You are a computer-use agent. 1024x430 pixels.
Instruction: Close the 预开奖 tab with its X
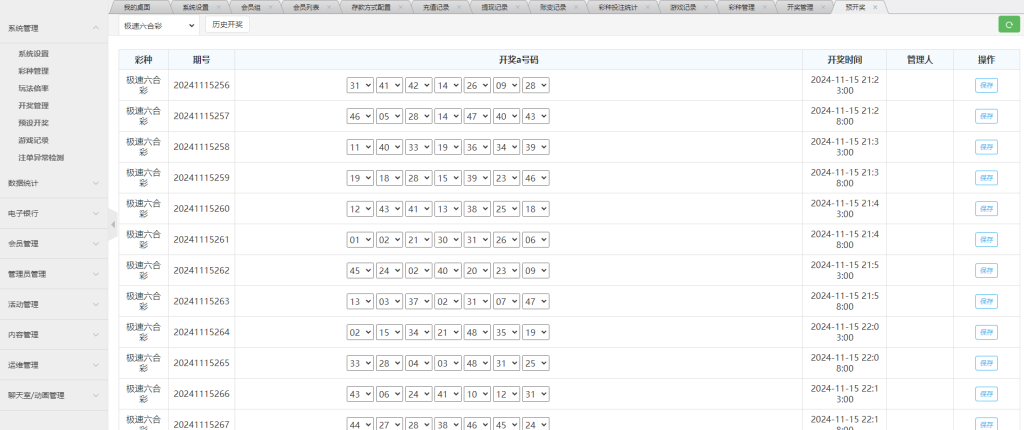[x=875, y=7]
